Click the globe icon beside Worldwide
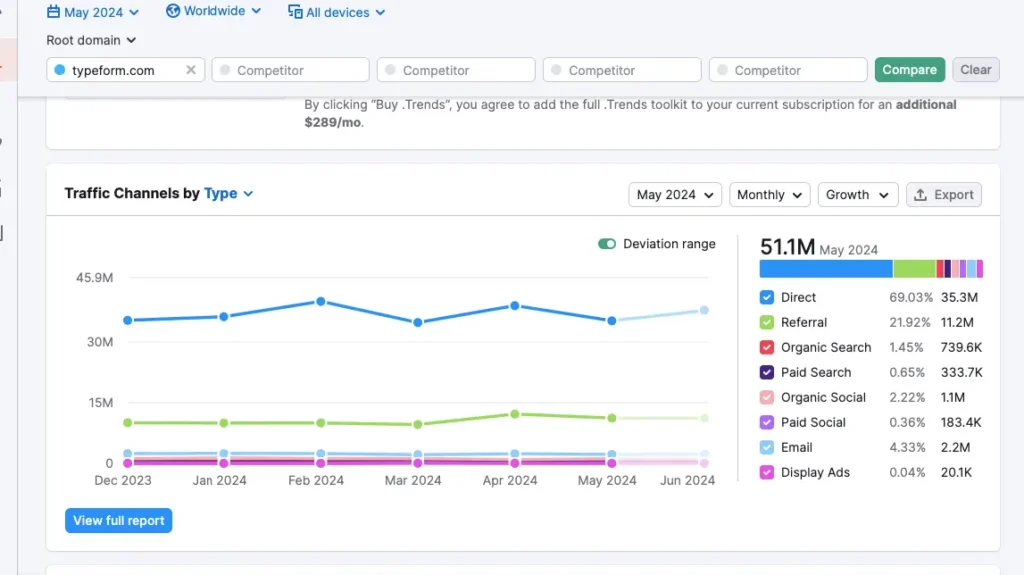 tap(172, 11)
